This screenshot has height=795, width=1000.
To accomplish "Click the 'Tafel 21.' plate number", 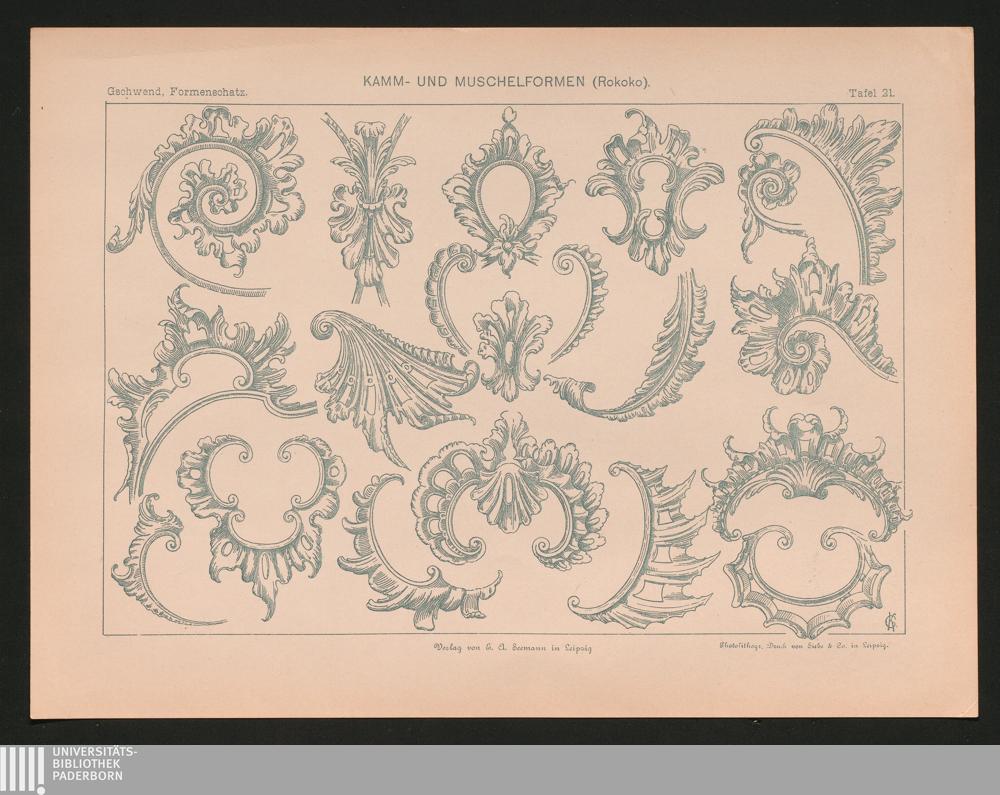I will tap(871, 93).
